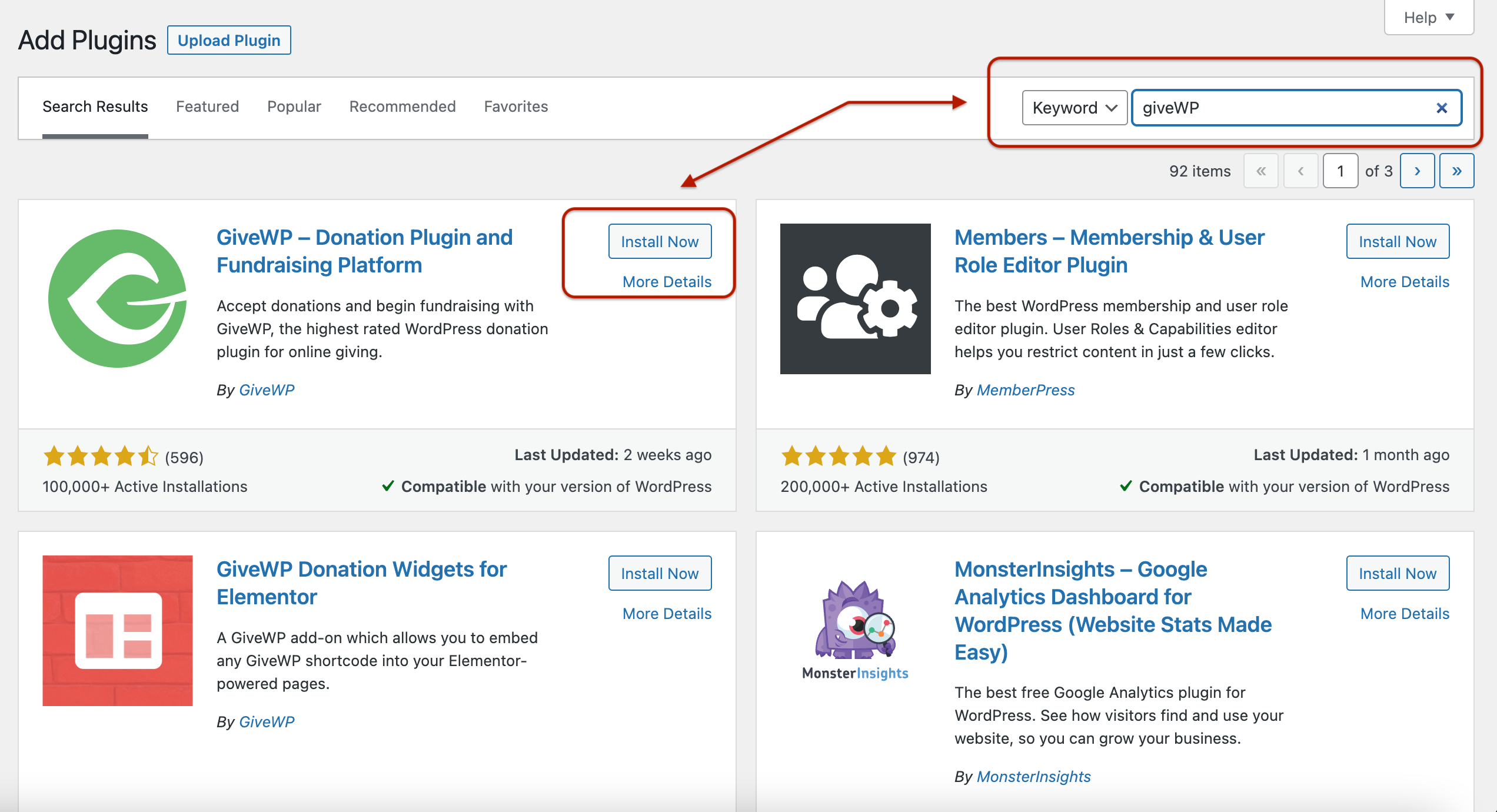Open the Favorites plugins tab
Screen dimensions: 1497x812
516,107
